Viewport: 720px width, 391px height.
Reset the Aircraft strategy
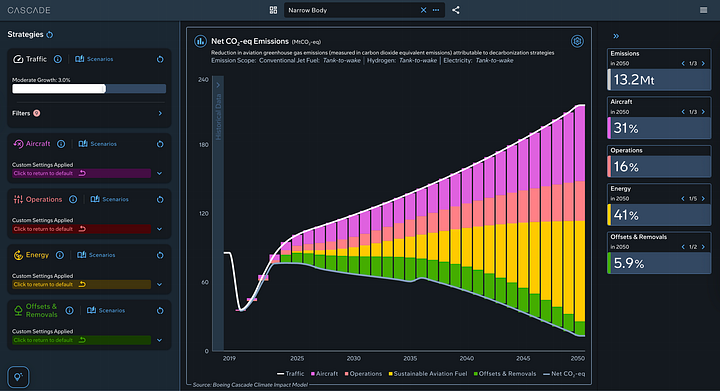coord(160,144)
